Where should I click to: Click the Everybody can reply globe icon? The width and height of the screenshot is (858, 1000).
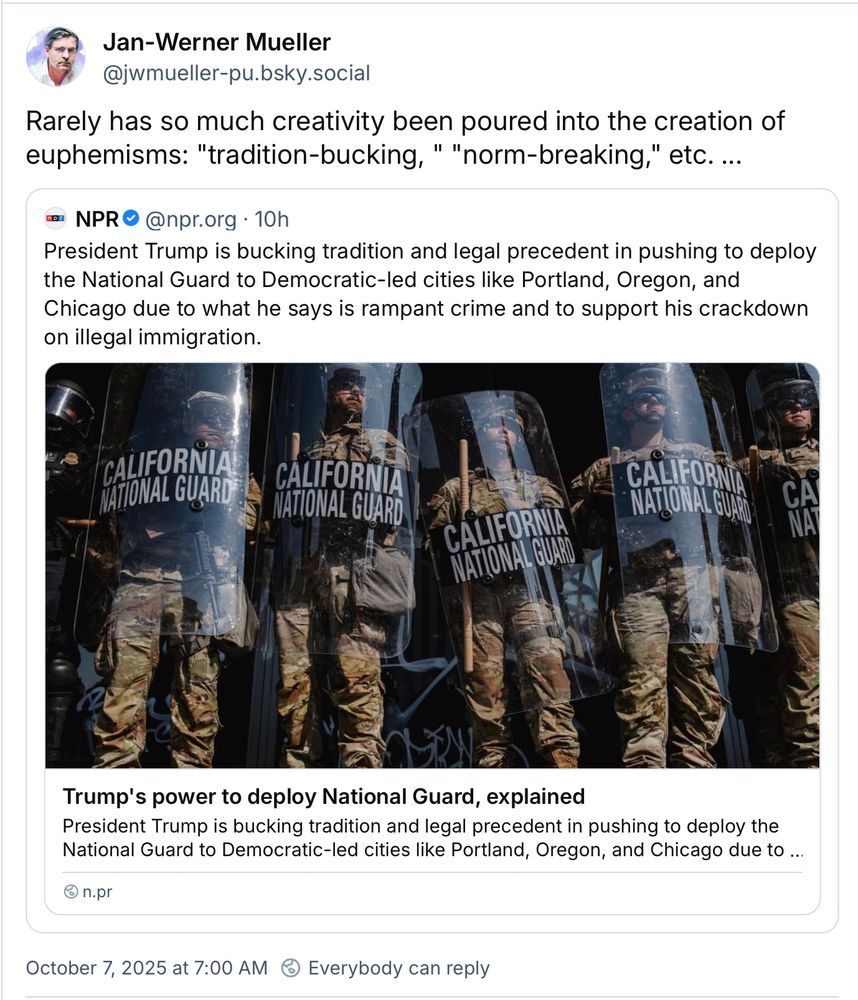291,967
